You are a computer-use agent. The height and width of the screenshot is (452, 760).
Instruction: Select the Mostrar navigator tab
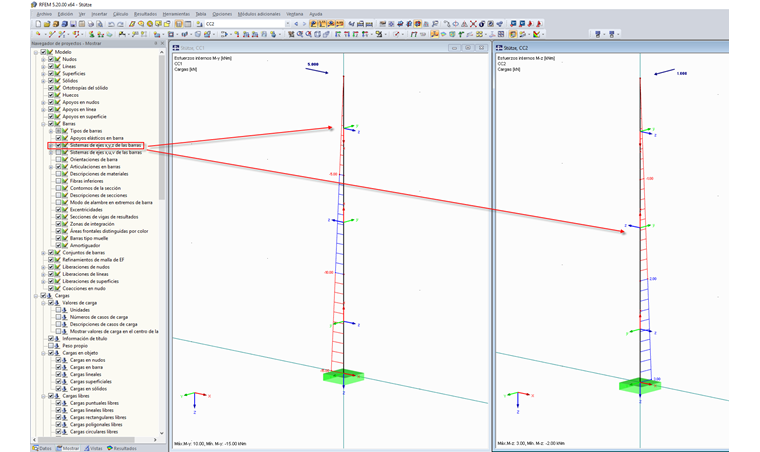point(68,448)
